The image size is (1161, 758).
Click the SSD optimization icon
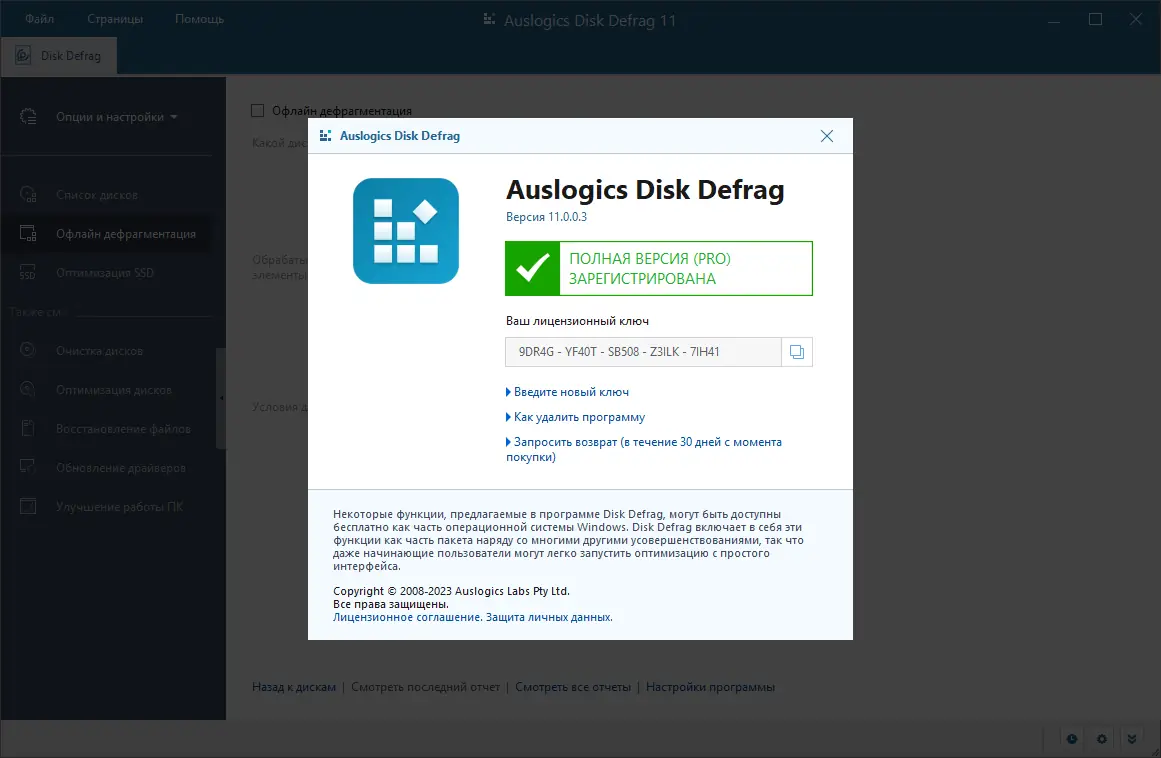[28, 272]
